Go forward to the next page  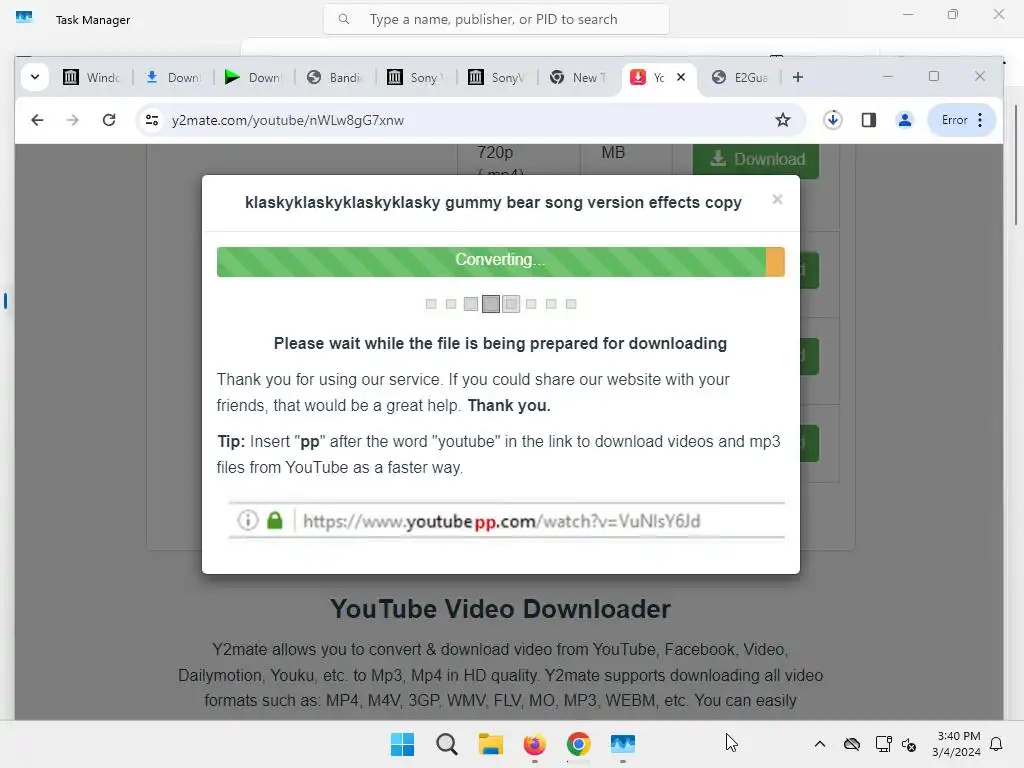coord(72,120)
